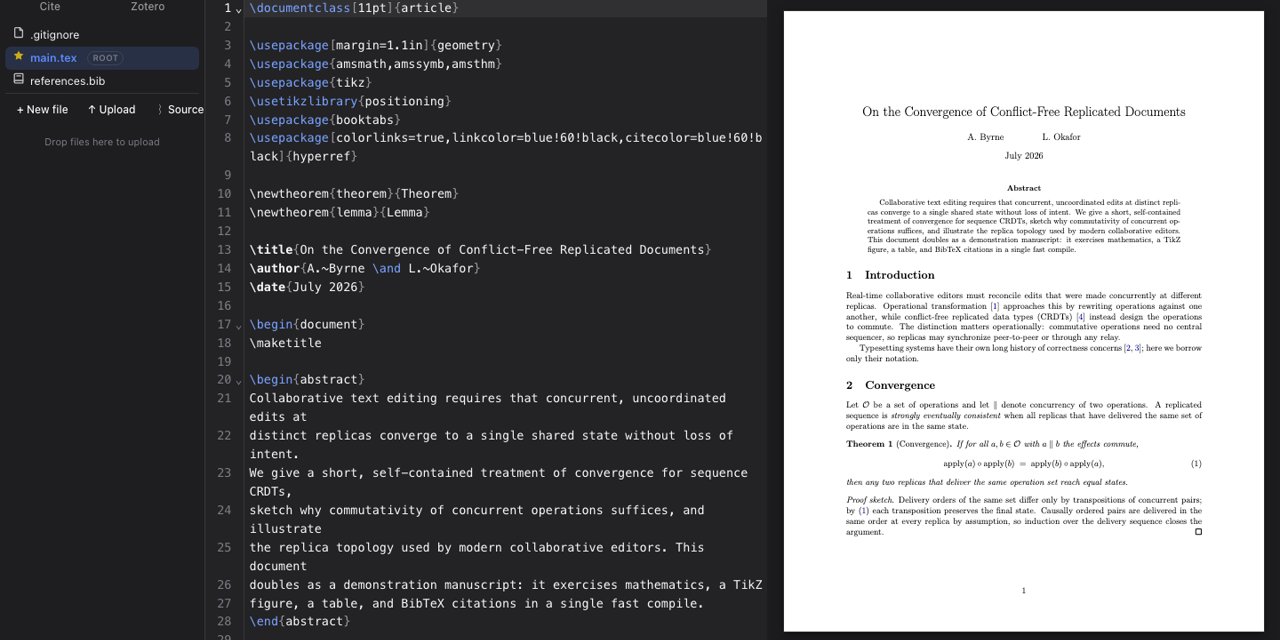
Task: Fold the abstract block at line 20
Action: [x=238, y=381]
